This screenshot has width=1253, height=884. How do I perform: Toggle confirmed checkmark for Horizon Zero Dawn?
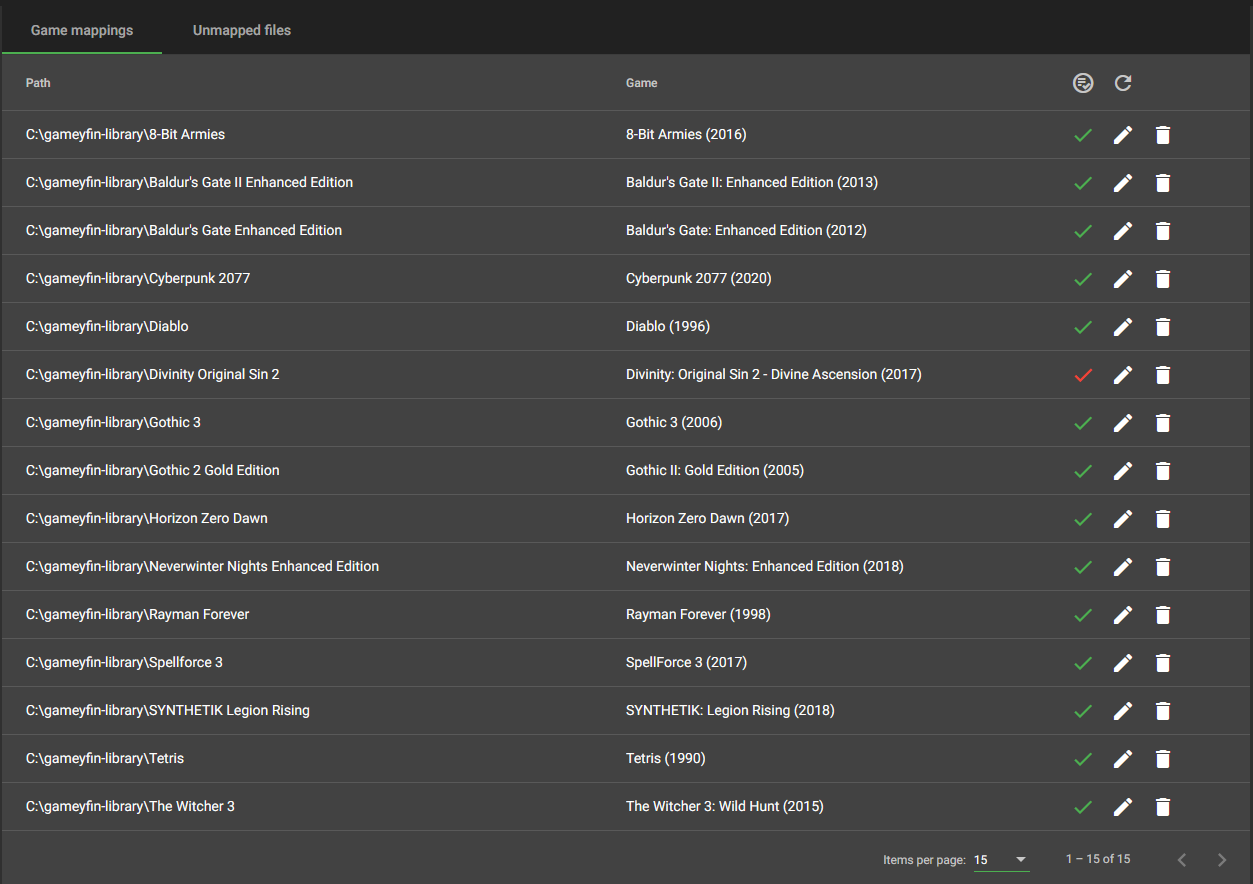[1082, 519]
